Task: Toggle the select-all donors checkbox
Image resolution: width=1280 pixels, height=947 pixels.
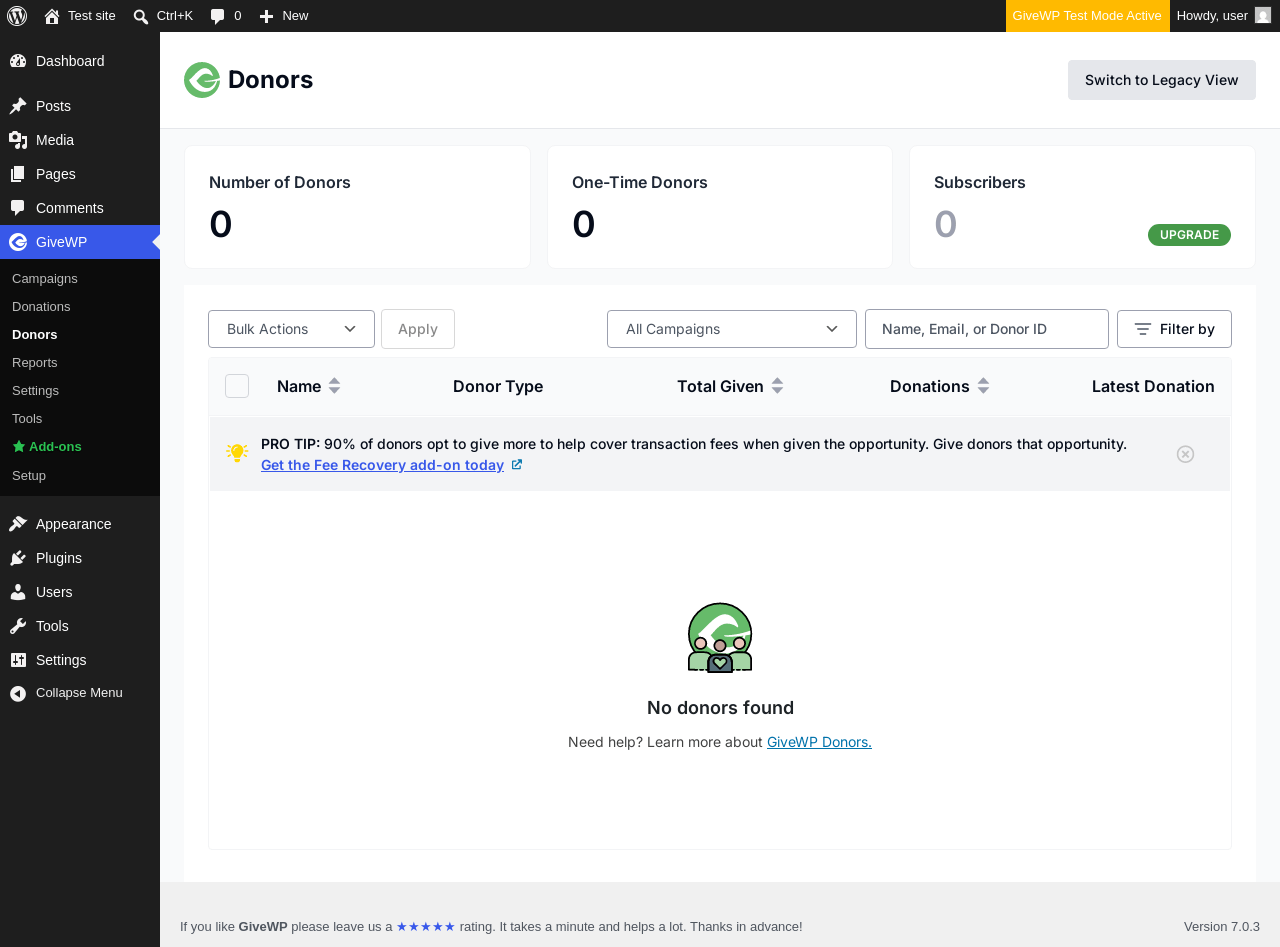Action: (237, 386)
